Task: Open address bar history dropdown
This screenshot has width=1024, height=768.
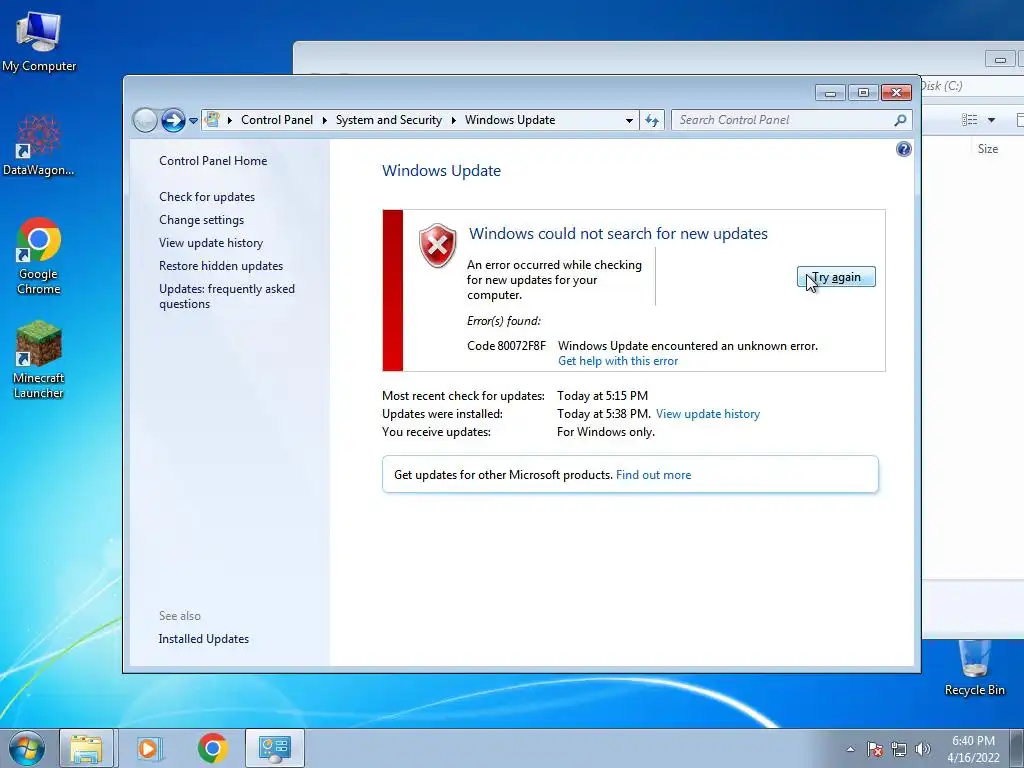Action: 629,120
